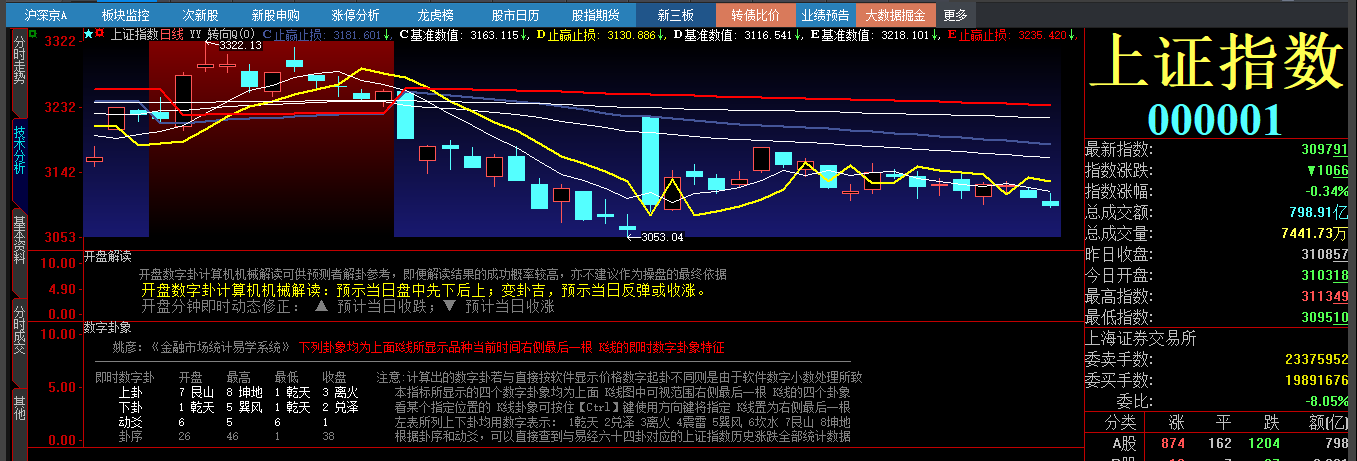Image resolution: width=1357 pixels, height=461 pixels.
Task: Click the 3053.04 low price marker
Action: point(662,237)
